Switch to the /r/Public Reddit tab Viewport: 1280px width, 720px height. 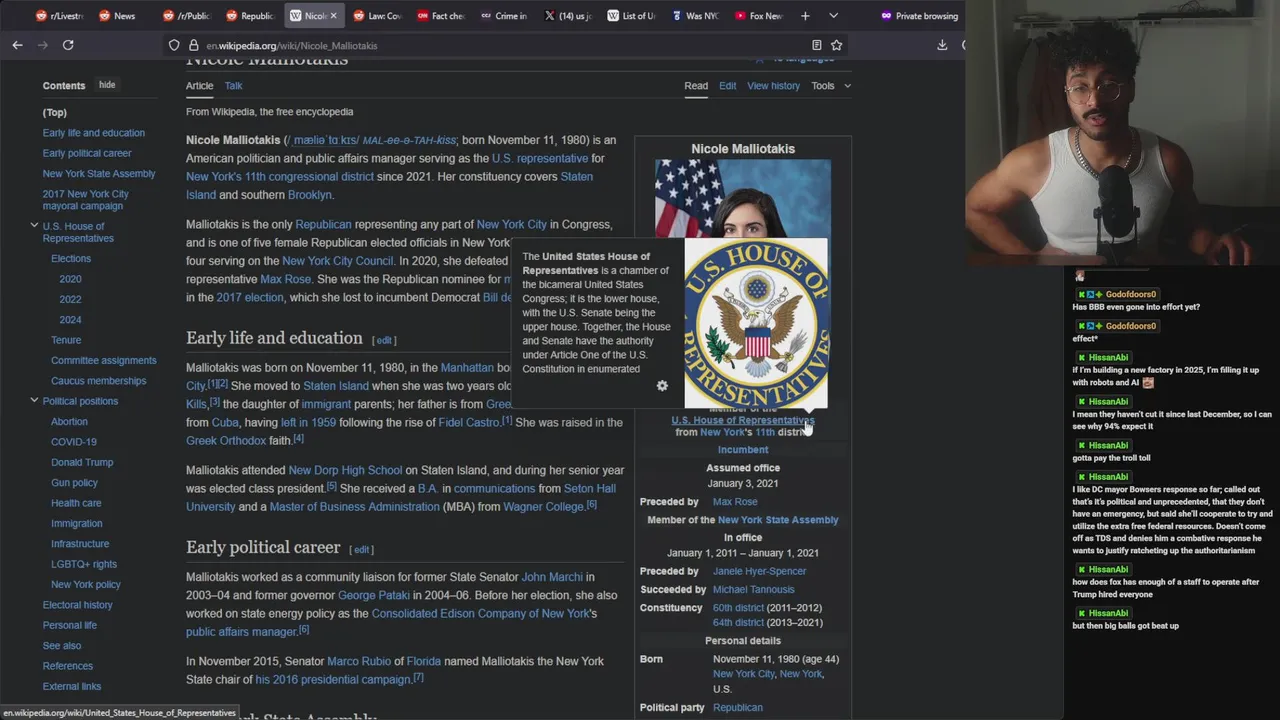(186, 16)
